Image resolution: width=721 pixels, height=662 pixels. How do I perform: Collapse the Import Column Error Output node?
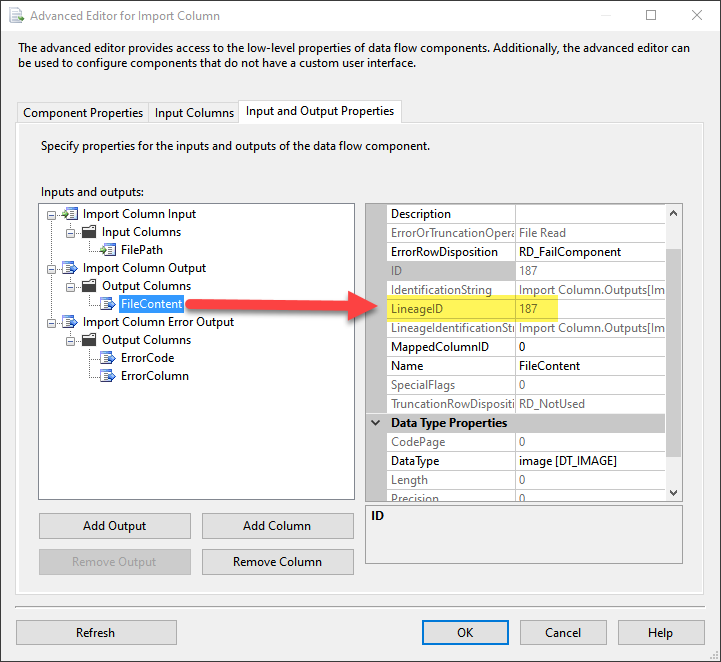[x=51, y=322]
